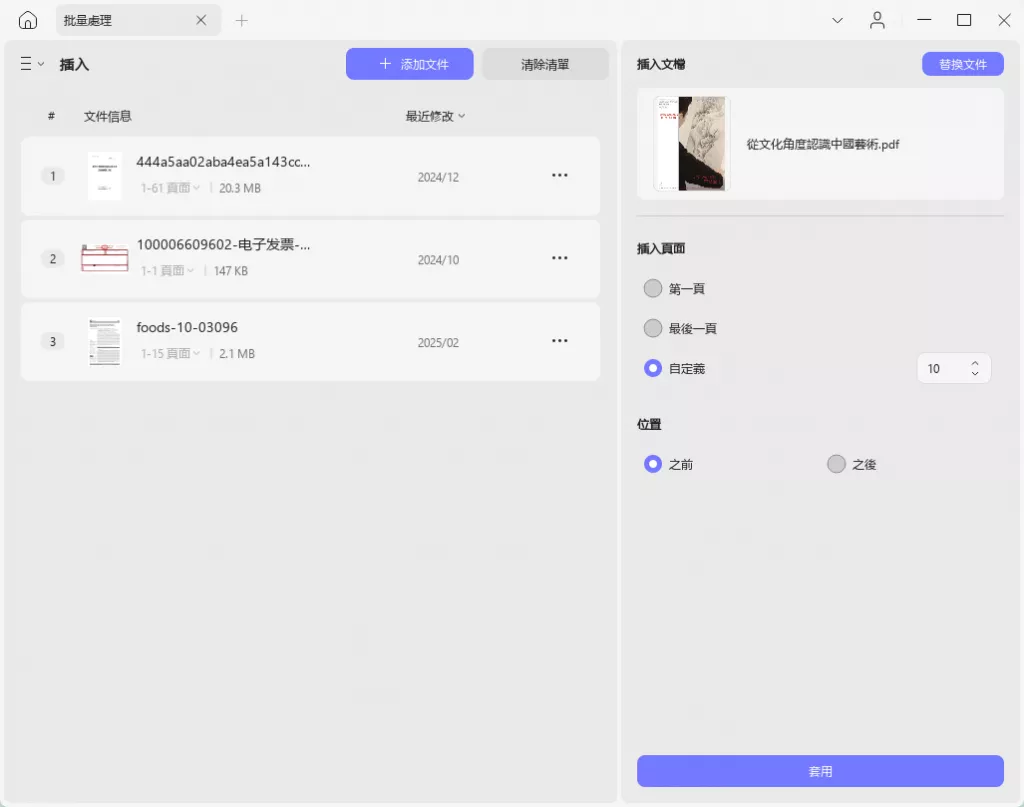The width and height of the screenshot is (1024, 807).
Task: Click the 清除清單 button
Action: [545, 64]
